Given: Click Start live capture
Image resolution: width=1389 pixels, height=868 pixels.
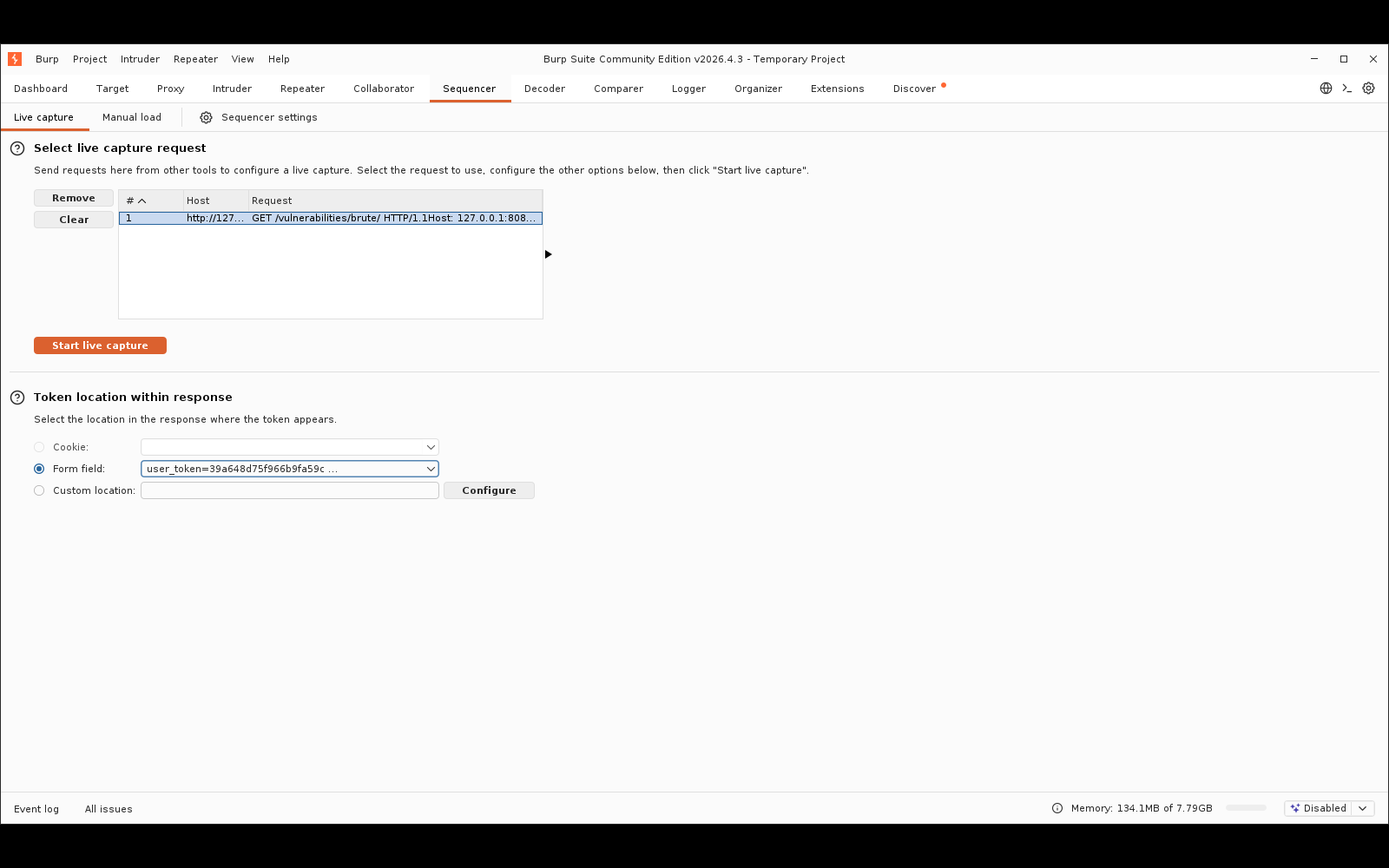Looking at the screenshot, I should click(x=100, y=345).
